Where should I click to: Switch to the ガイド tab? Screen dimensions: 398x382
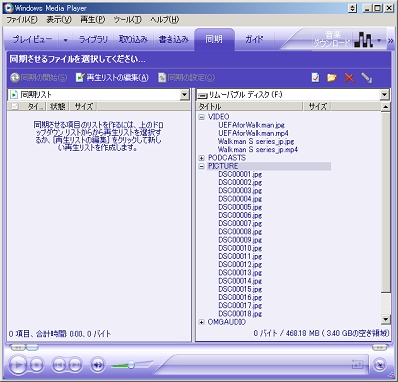point(254,39)
